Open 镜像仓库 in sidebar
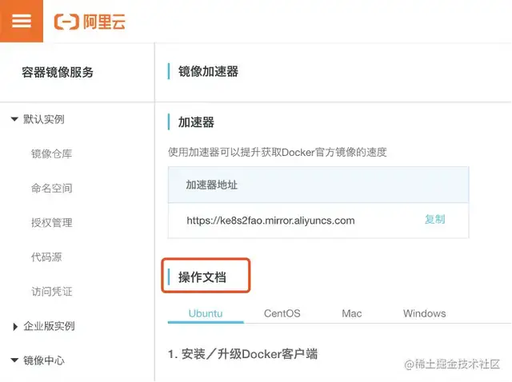Screen dimensions: 512x382 pyautogui.click(x=52, y=154)
